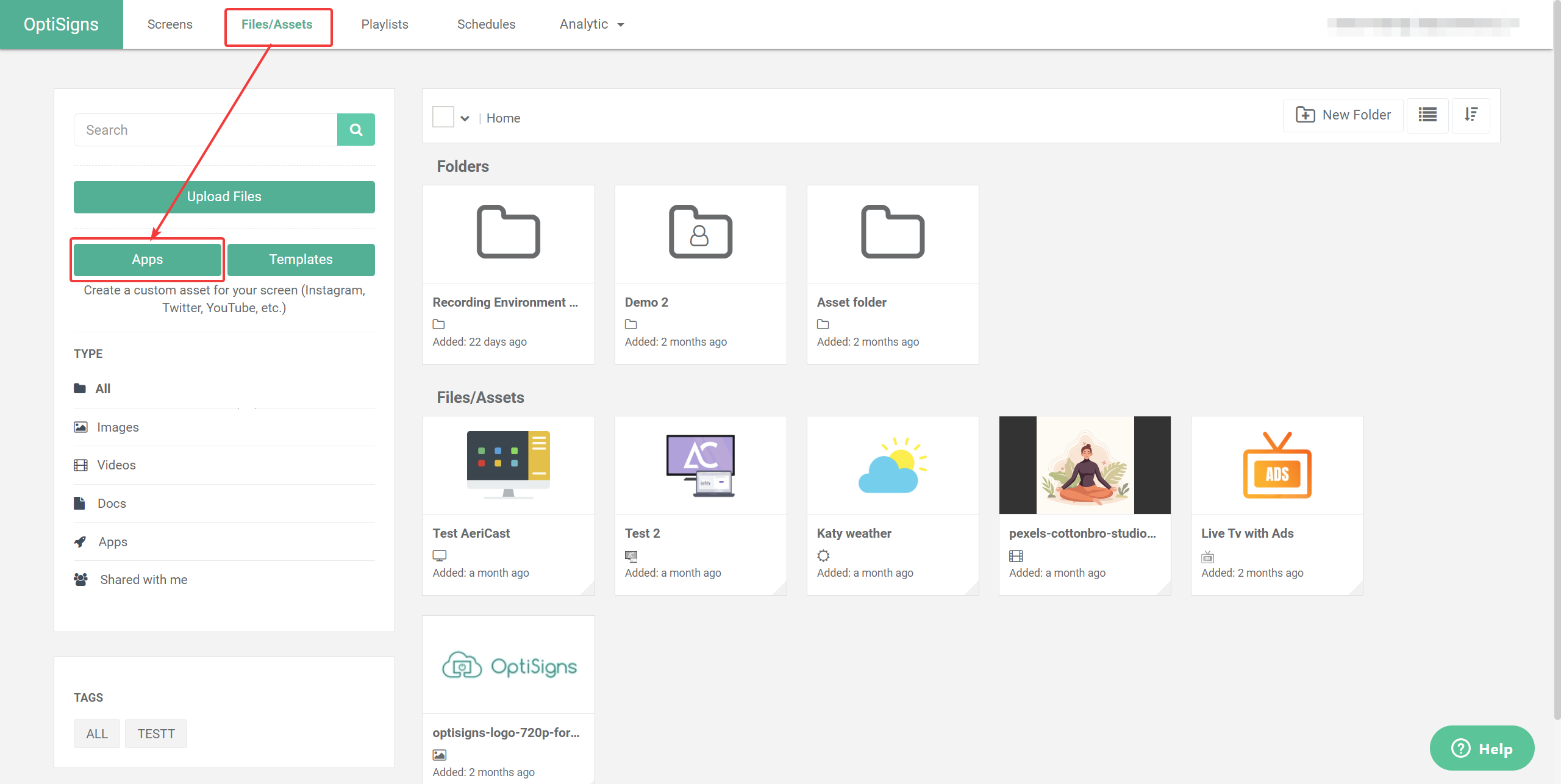Expand the select-all dropdown chevron
Image resolution: width=1561 pixels, height=784 pixels.
pos(465,118)
